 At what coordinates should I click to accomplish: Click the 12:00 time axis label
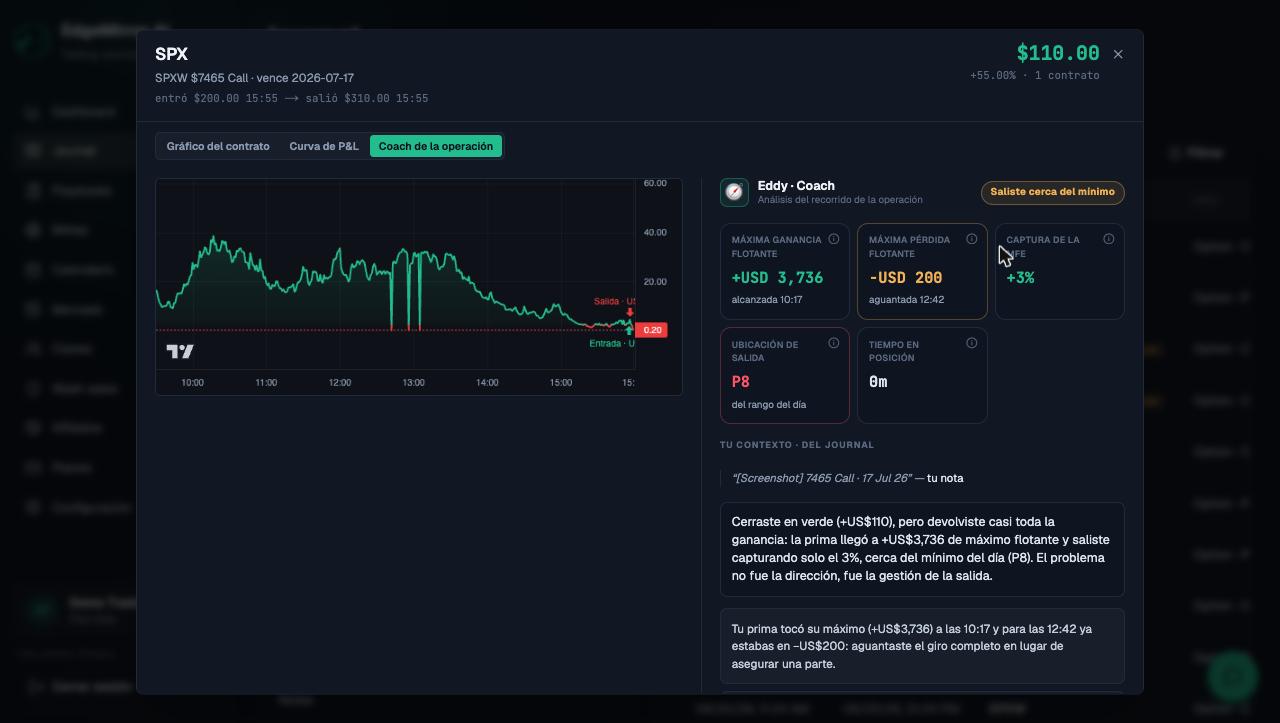[340, 383]
